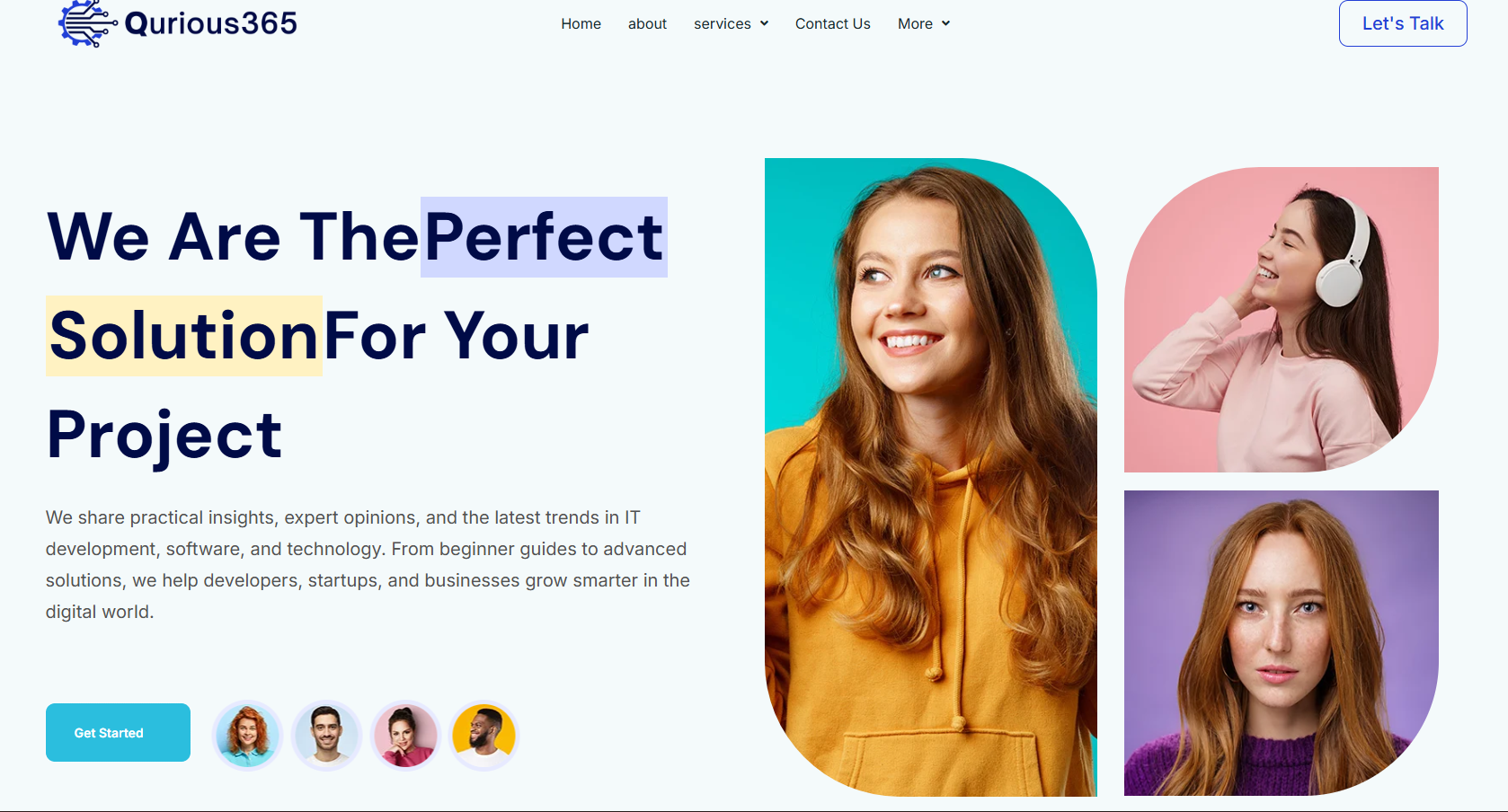
Task: Click the highlighted word Solution in headline
Action: (x=184, y=336)
